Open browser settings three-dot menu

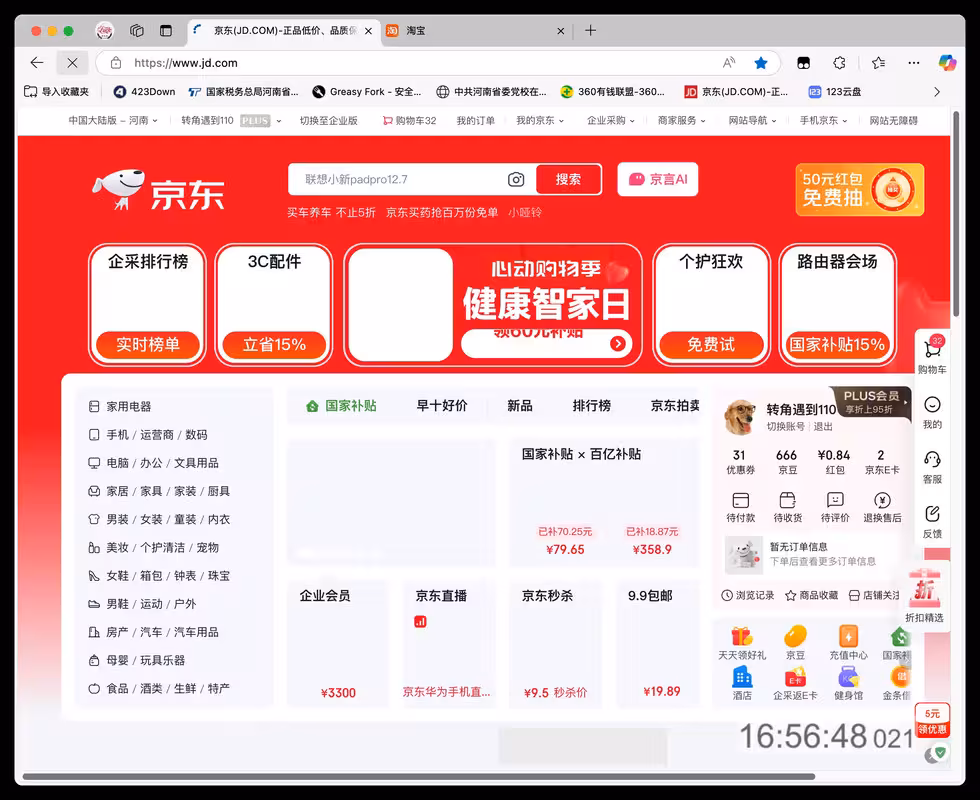914,62
